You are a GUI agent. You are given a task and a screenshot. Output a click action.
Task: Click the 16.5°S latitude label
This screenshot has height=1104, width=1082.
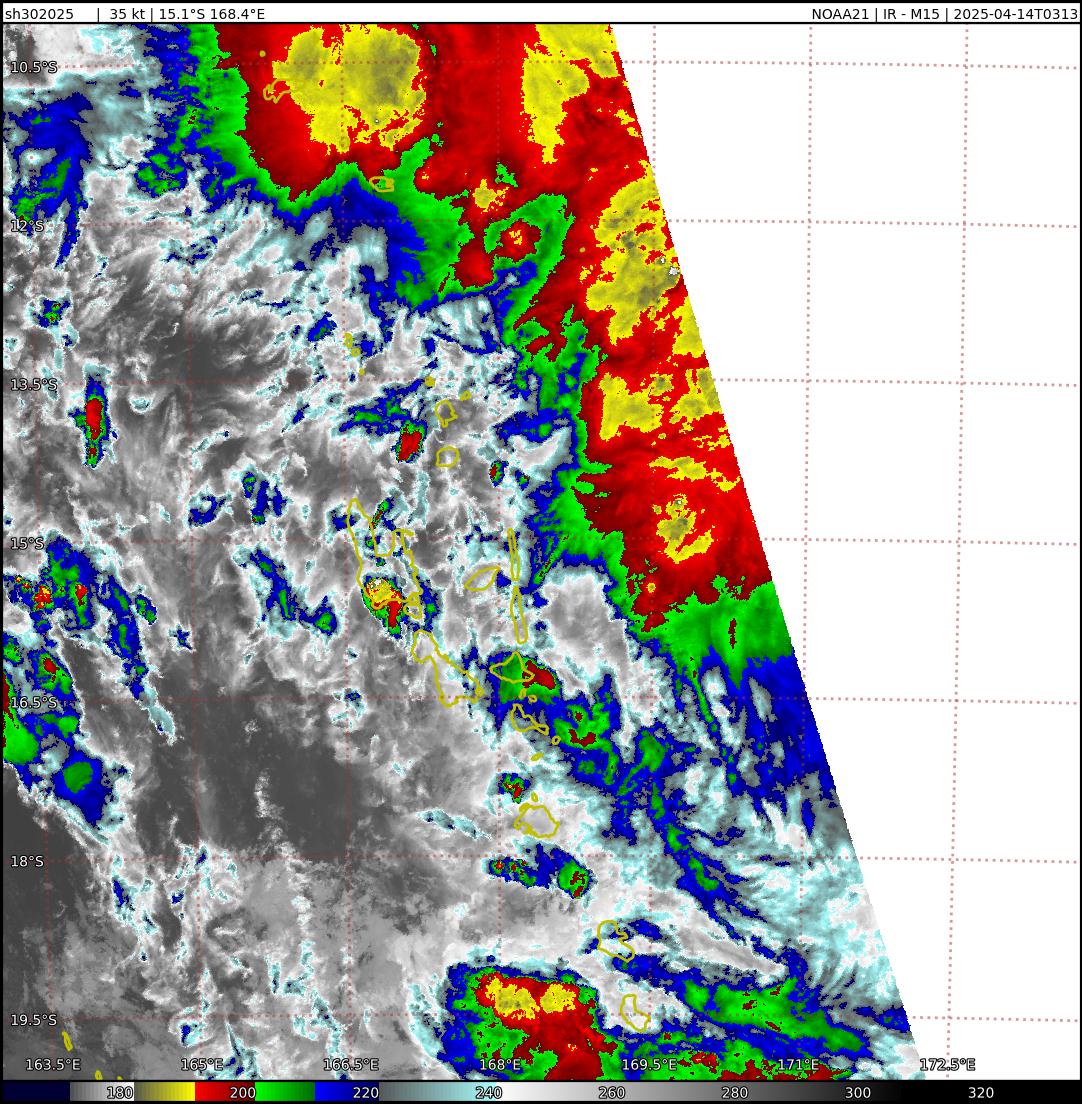pos(33,702)
